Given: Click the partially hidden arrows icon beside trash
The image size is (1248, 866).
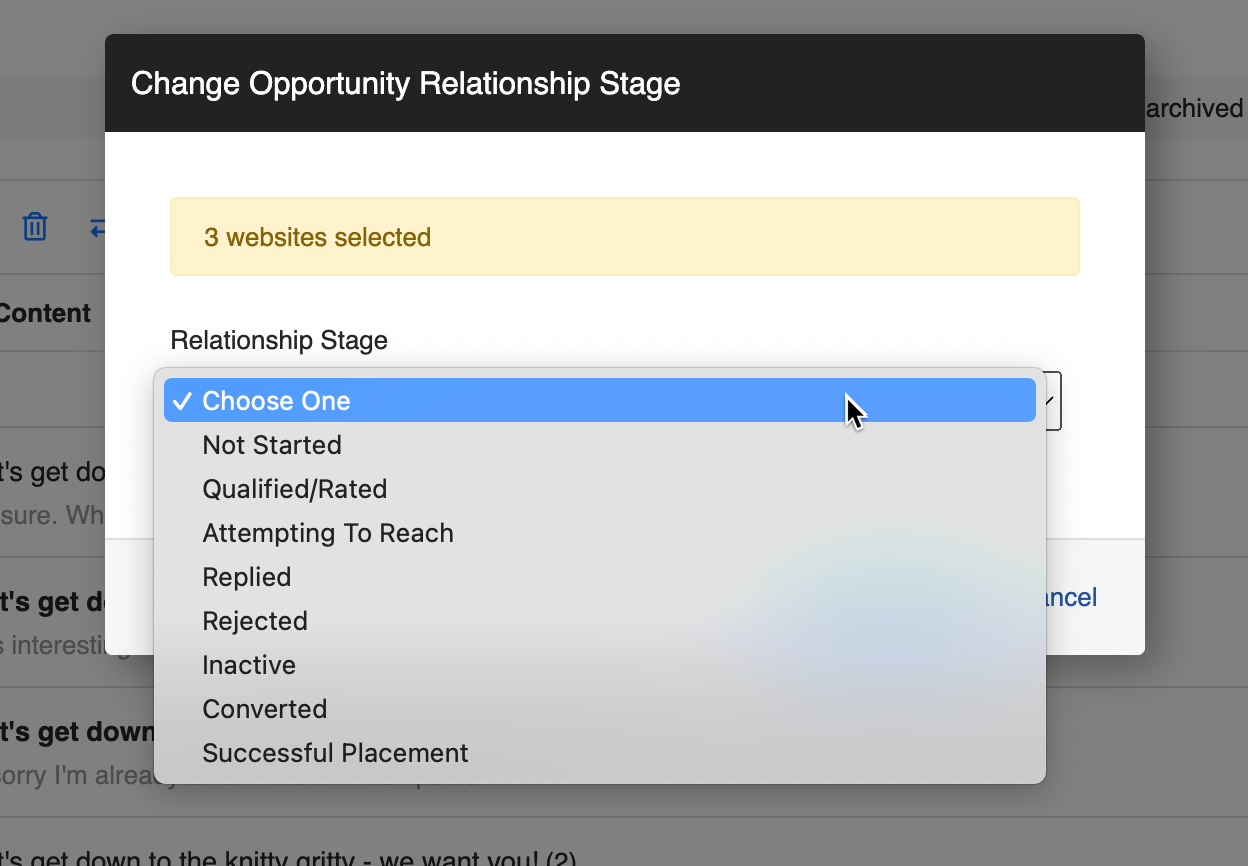Looking at the screenshot, I should (97, 228).
